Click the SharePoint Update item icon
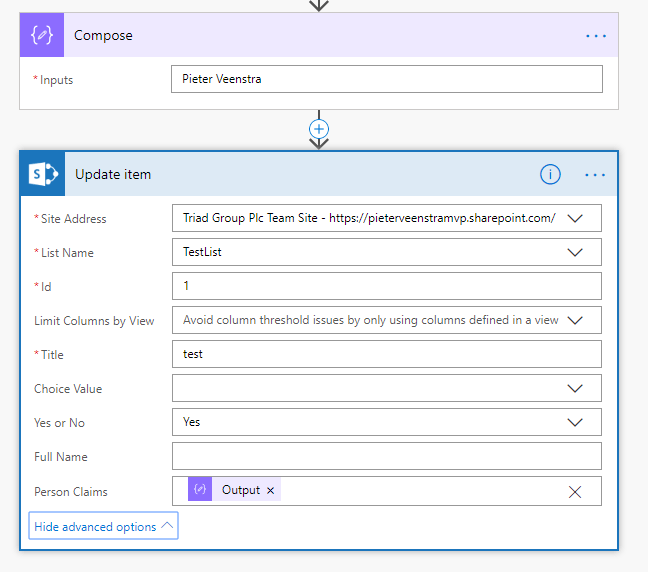 point(43,174)
